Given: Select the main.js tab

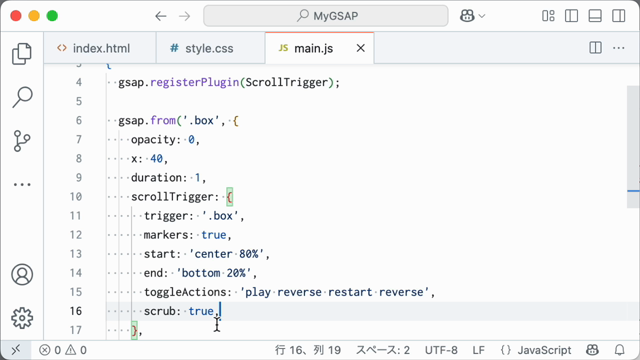Looking at the screenshot, I should (x=320, y=48).
